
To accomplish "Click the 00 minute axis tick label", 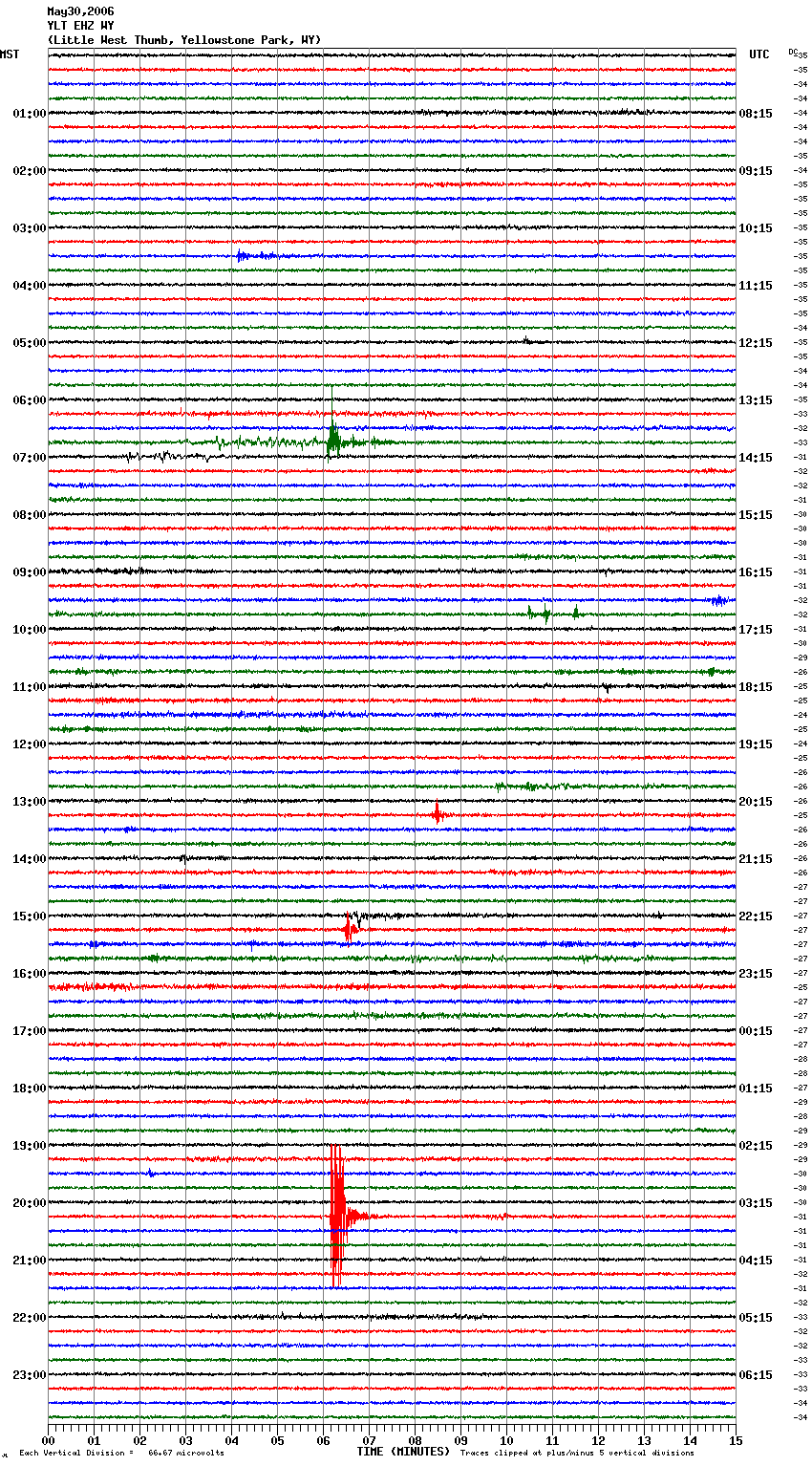I will pyautogui.click(x=49, y=1440).
